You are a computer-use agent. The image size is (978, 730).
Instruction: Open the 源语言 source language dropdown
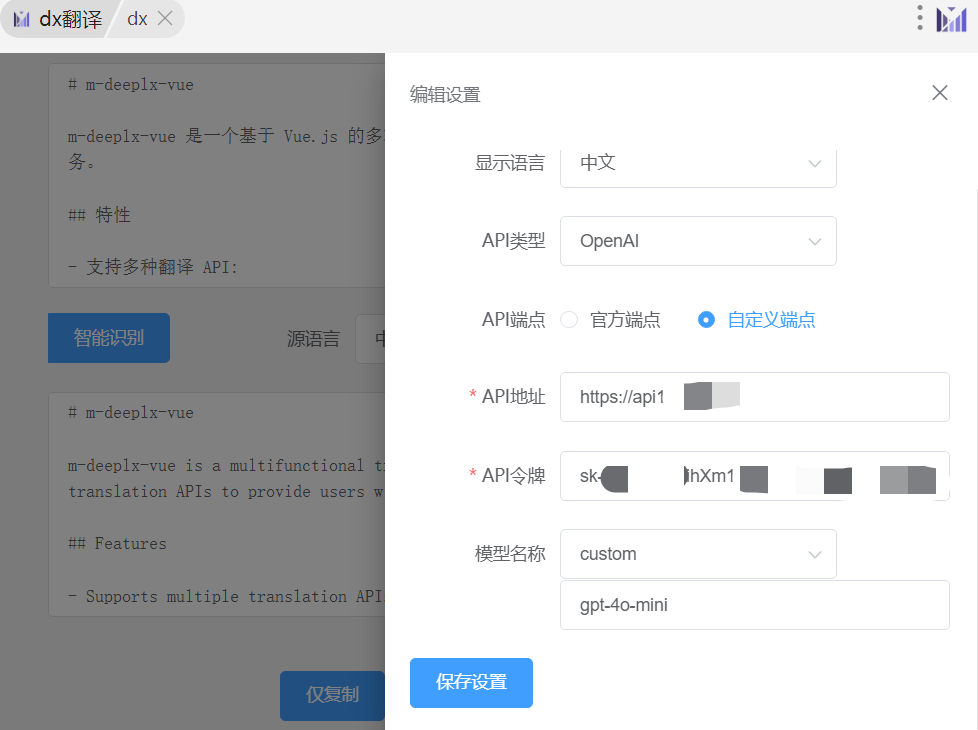[x=370, y=339]
